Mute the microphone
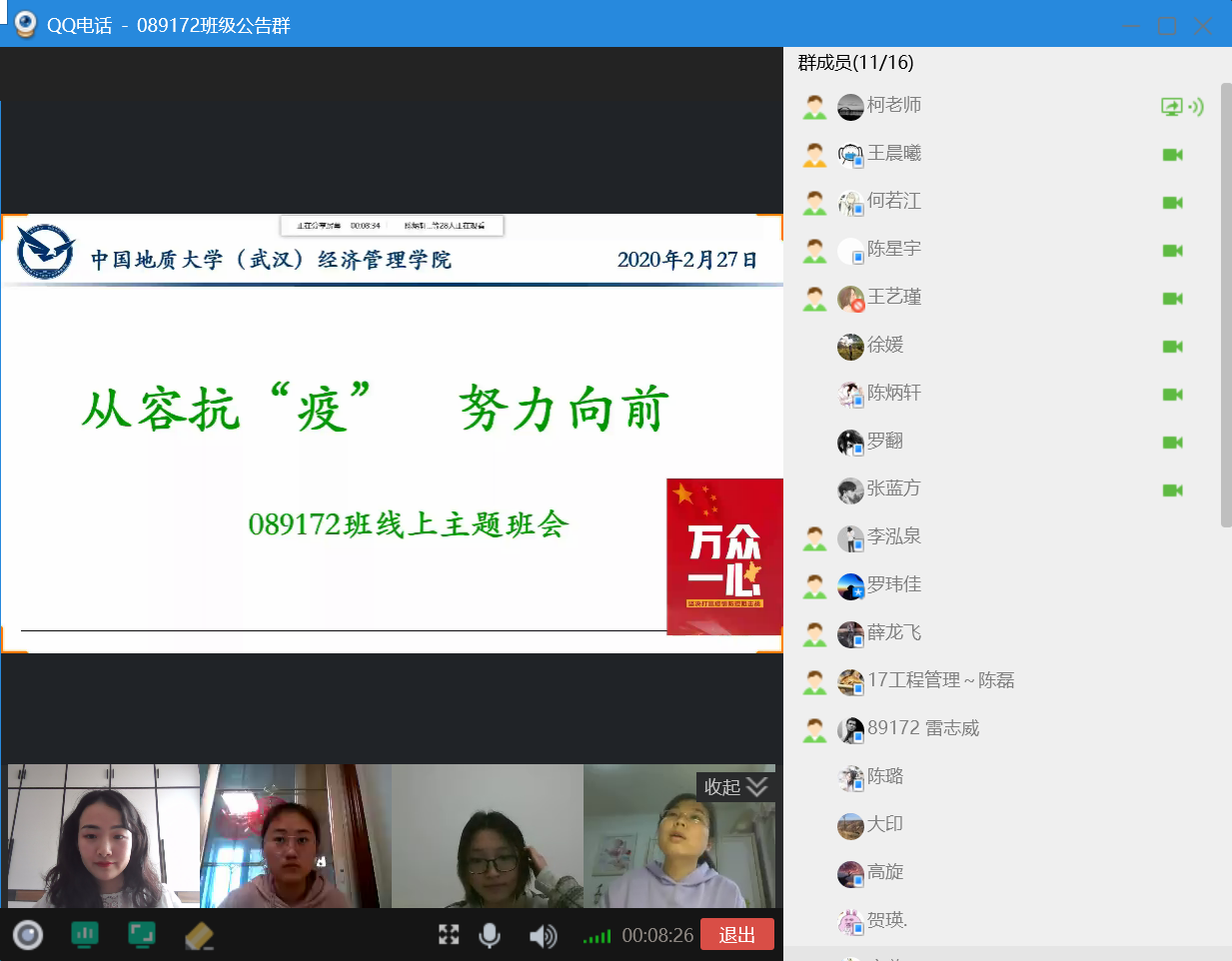The height and width of the screenshot is (961, 1232). (x=490, y=935)
